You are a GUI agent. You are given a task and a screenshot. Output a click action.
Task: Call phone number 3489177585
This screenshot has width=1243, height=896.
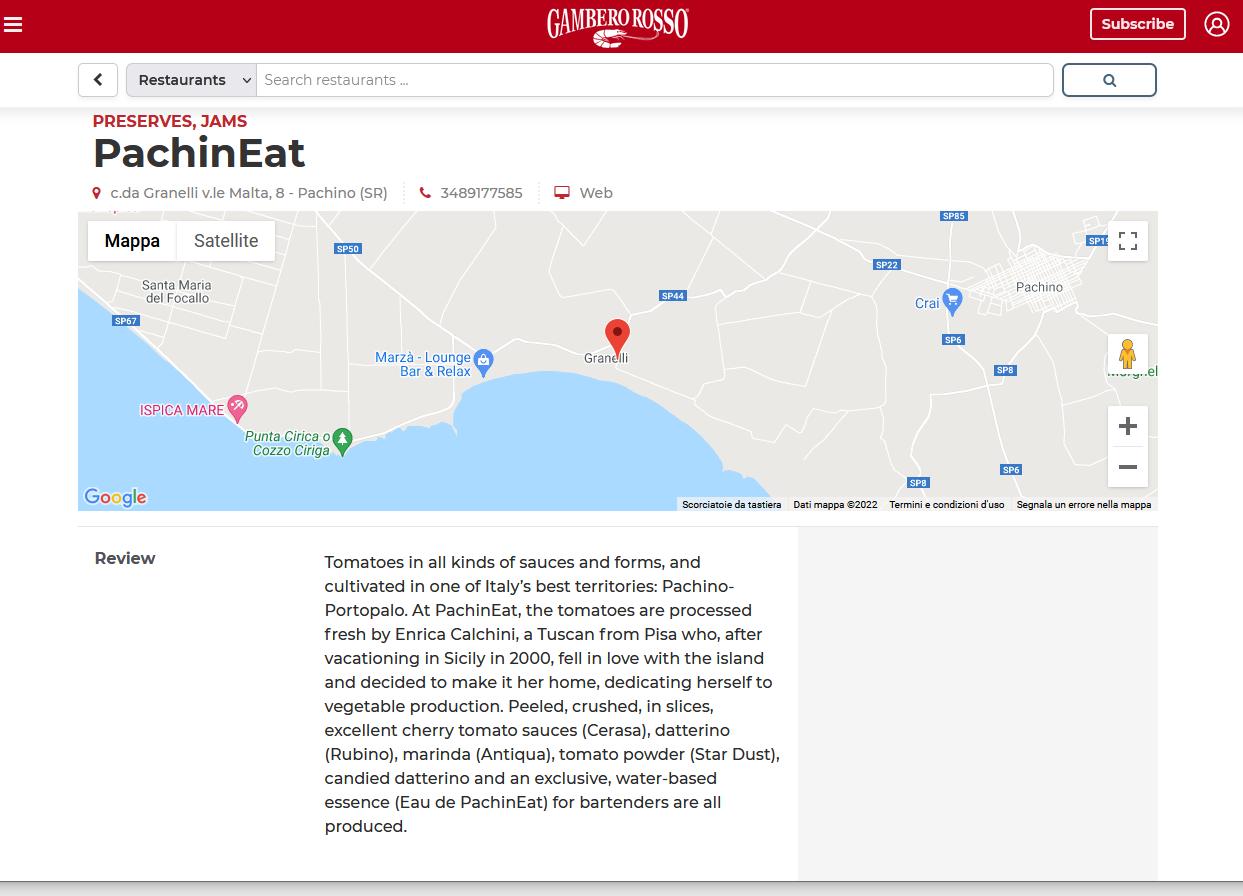481,193
